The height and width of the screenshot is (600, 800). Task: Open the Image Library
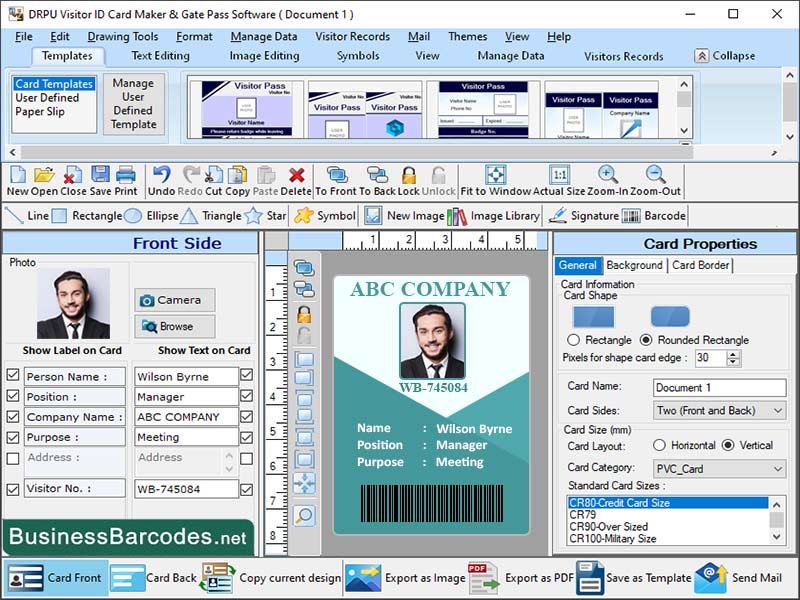coord(493,215)
